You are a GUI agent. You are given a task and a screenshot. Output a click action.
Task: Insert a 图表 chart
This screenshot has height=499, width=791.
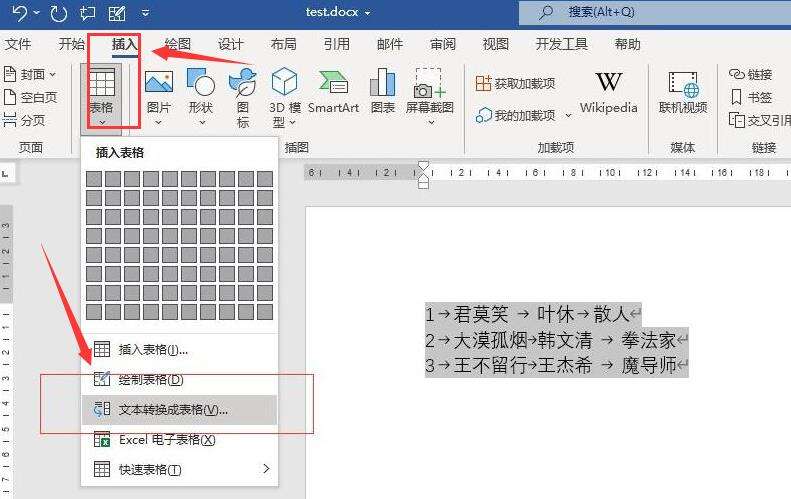(382, 92)
